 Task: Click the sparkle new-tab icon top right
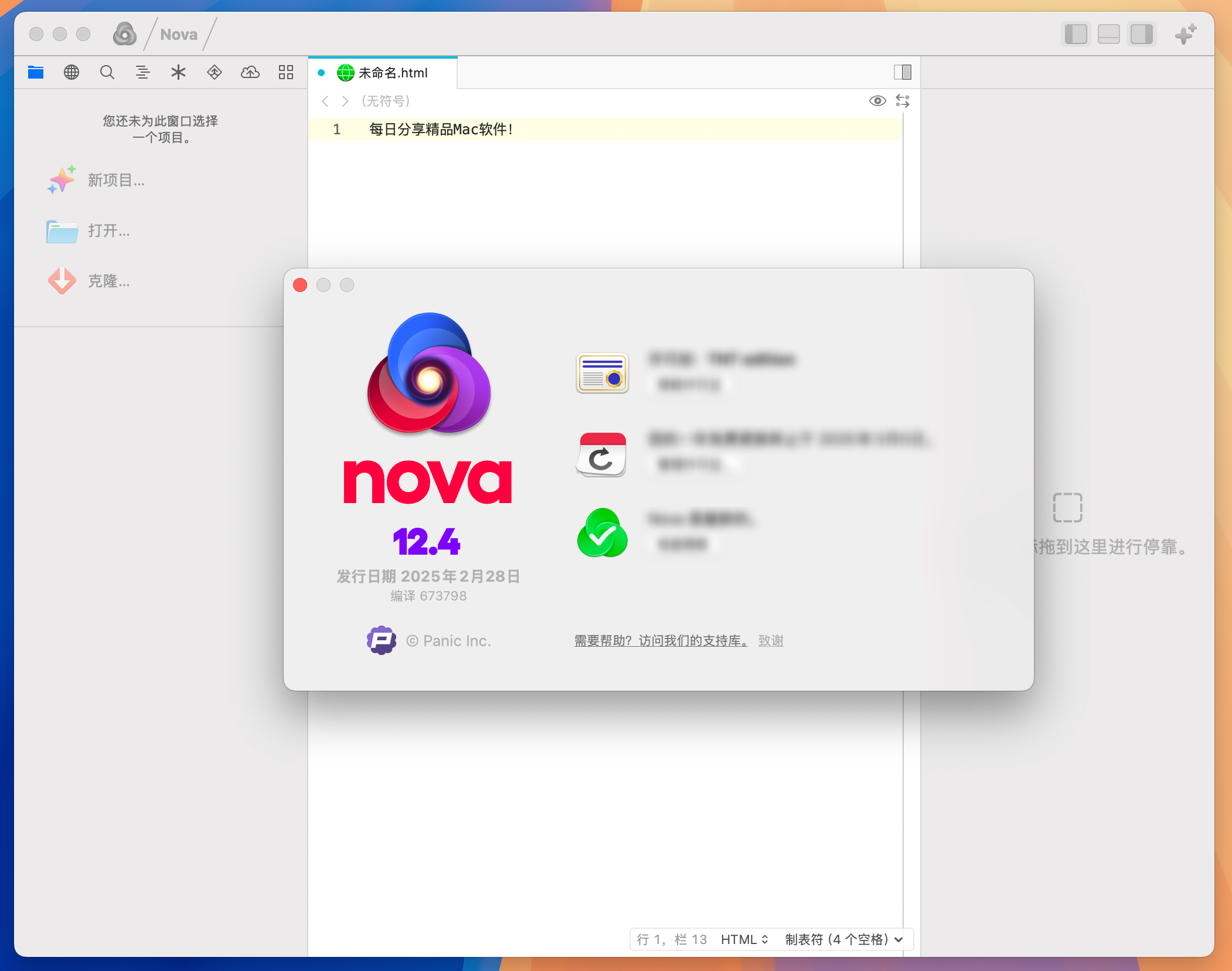(x=1186, y=34)
